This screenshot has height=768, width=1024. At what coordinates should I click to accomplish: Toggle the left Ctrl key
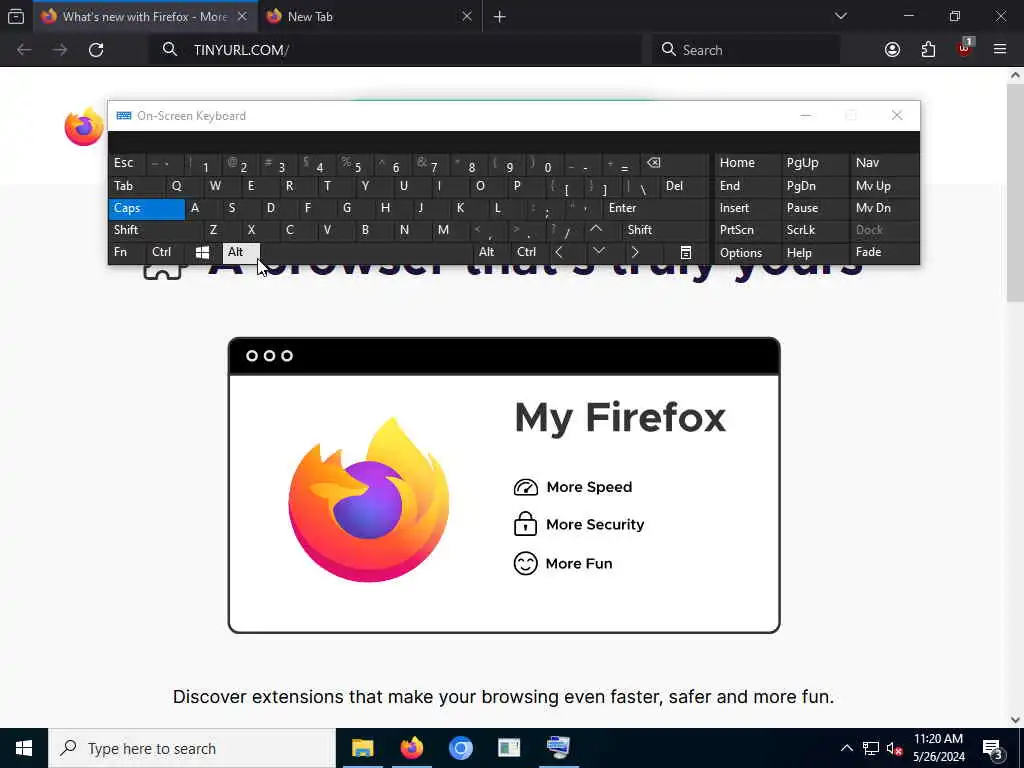pyautogui.click(x=165, y=253)
